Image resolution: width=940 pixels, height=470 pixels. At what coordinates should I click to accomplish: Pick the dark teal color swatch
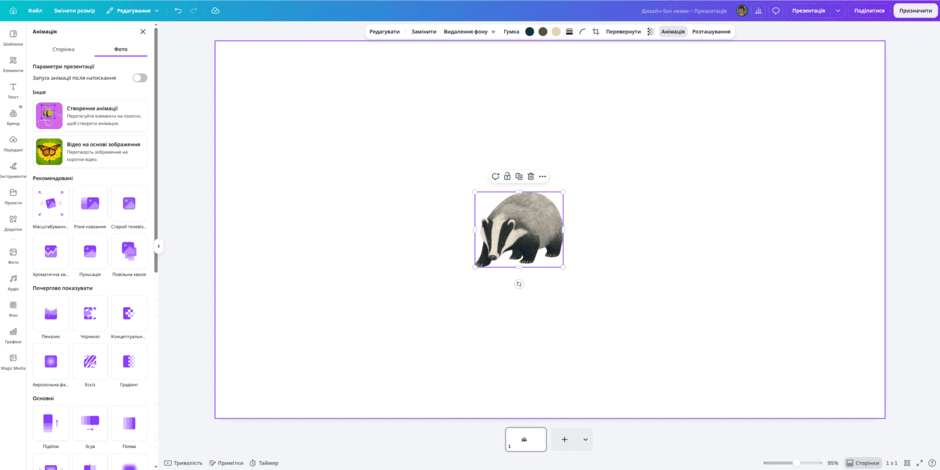(x=529, y=31)
